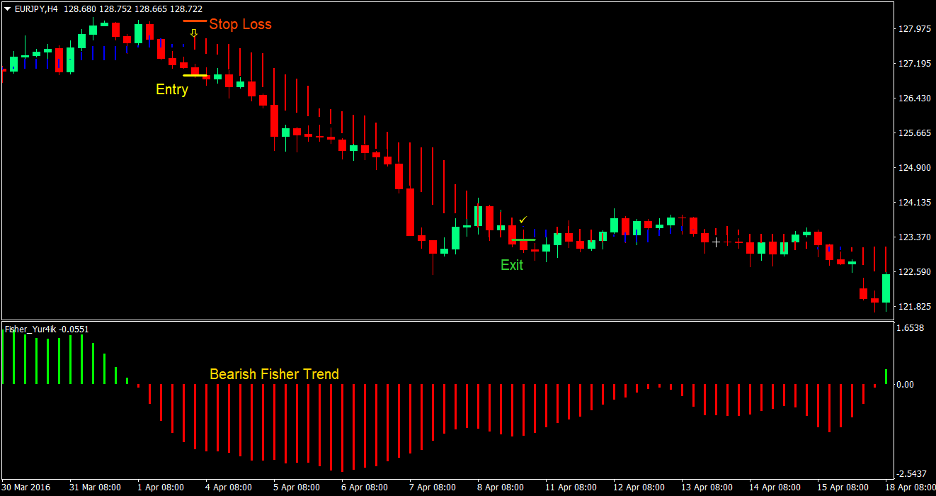The image size is (936, 496).
Task: Click price level 121.825 on the axis
Action: tap(914, 307)
